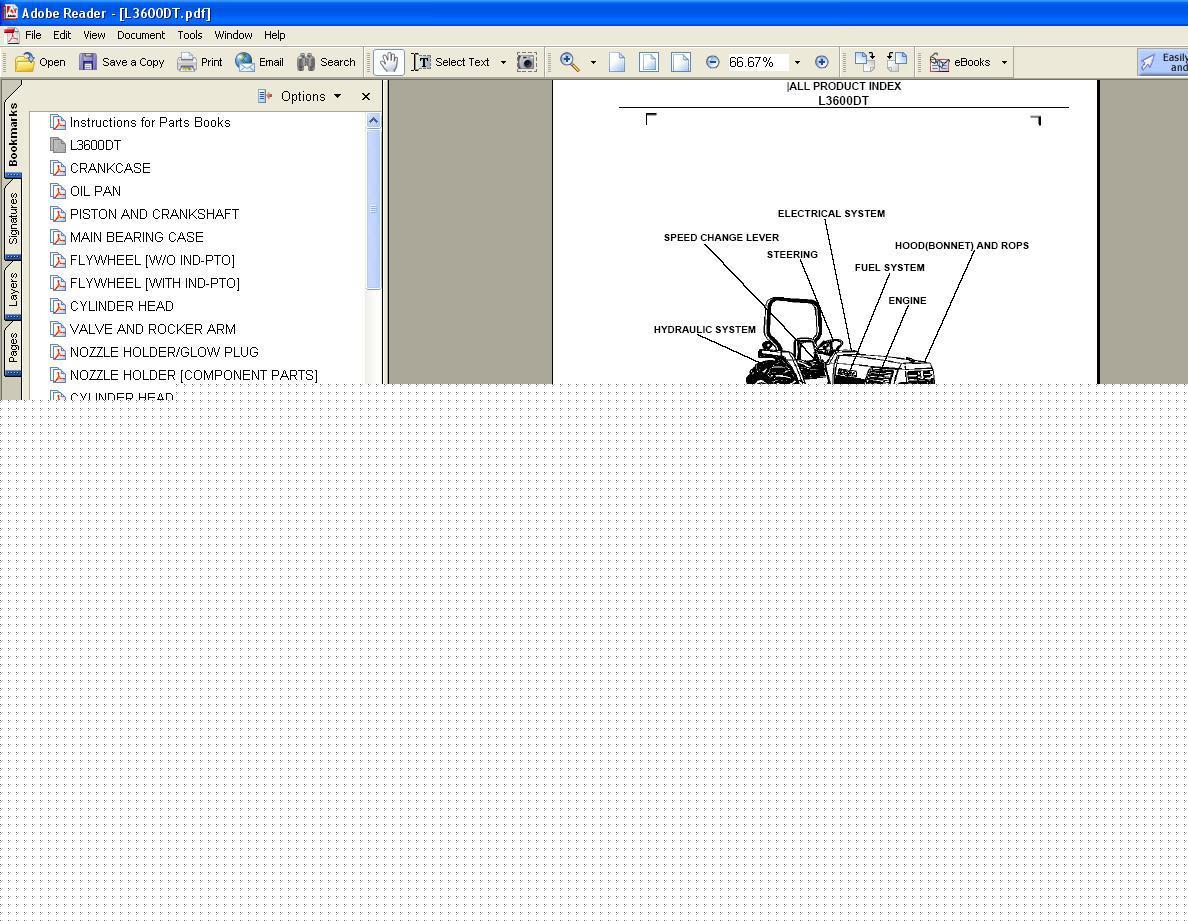Click the Save a Copy floppy icon
The image size is (1188, 921).
click(x=88, y=62)
